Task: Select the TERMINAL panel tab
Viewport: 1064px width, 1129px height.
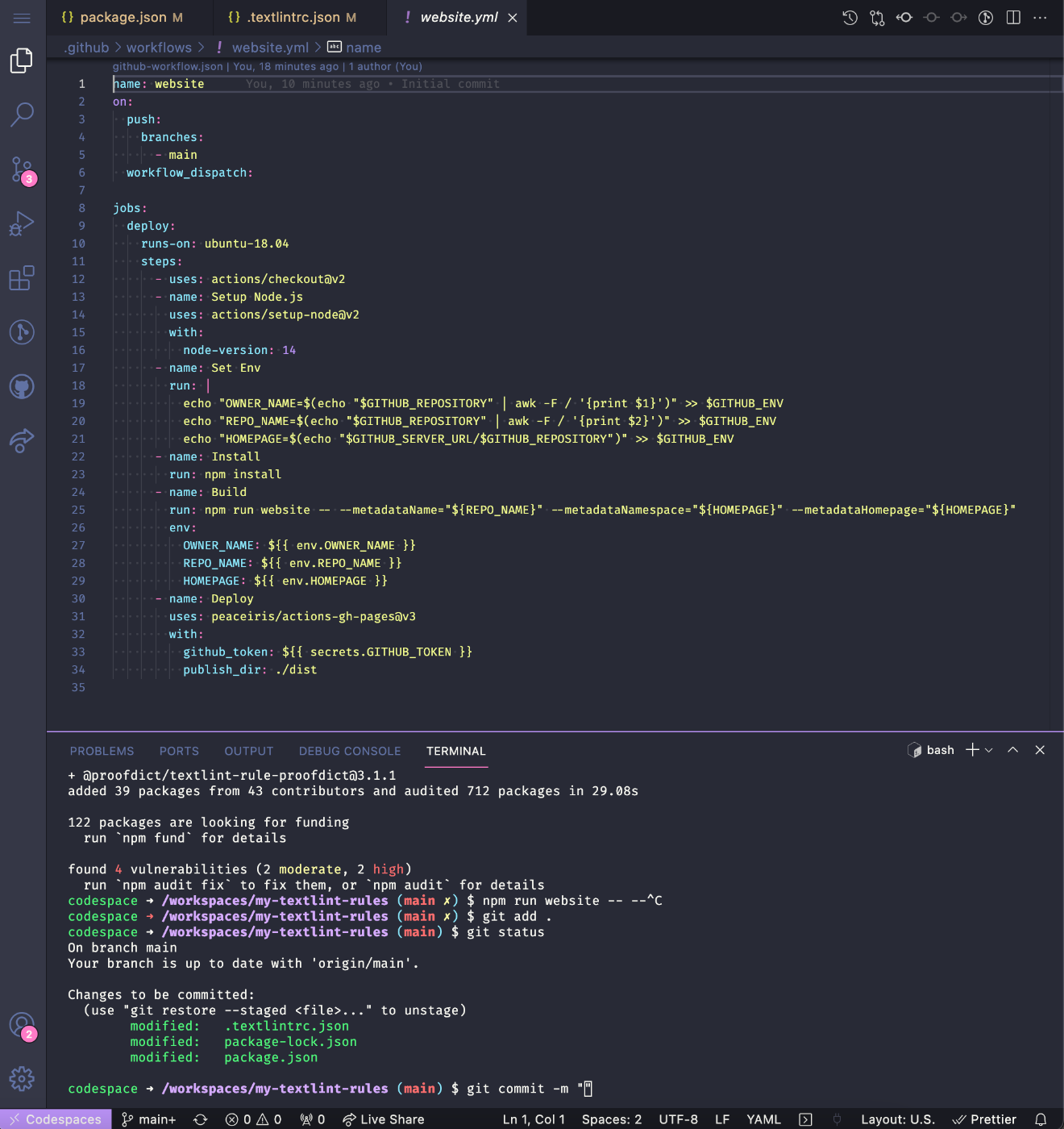Action: click(x=456, y=751)
